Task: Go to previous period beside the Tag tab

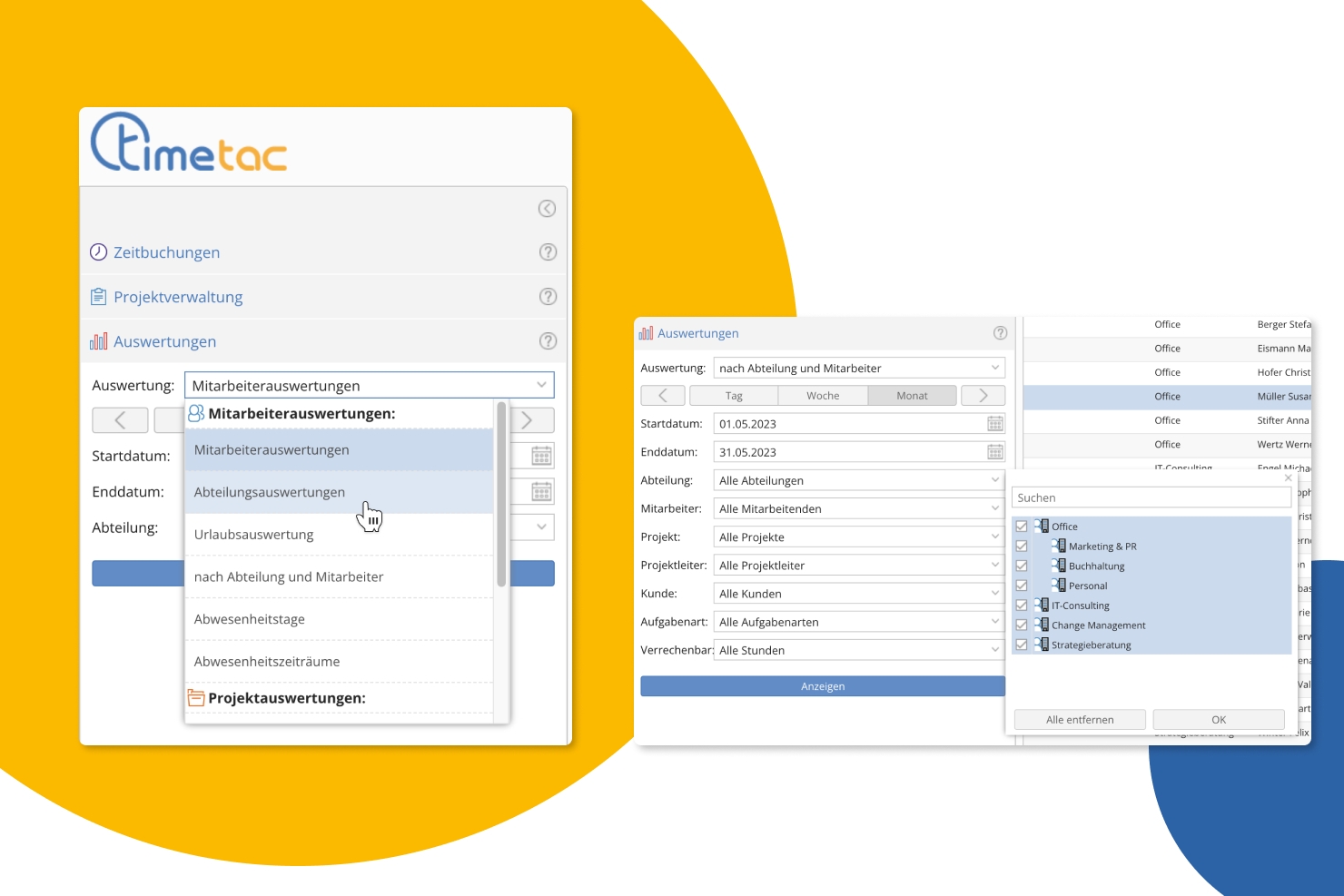Action: (663, 396)
